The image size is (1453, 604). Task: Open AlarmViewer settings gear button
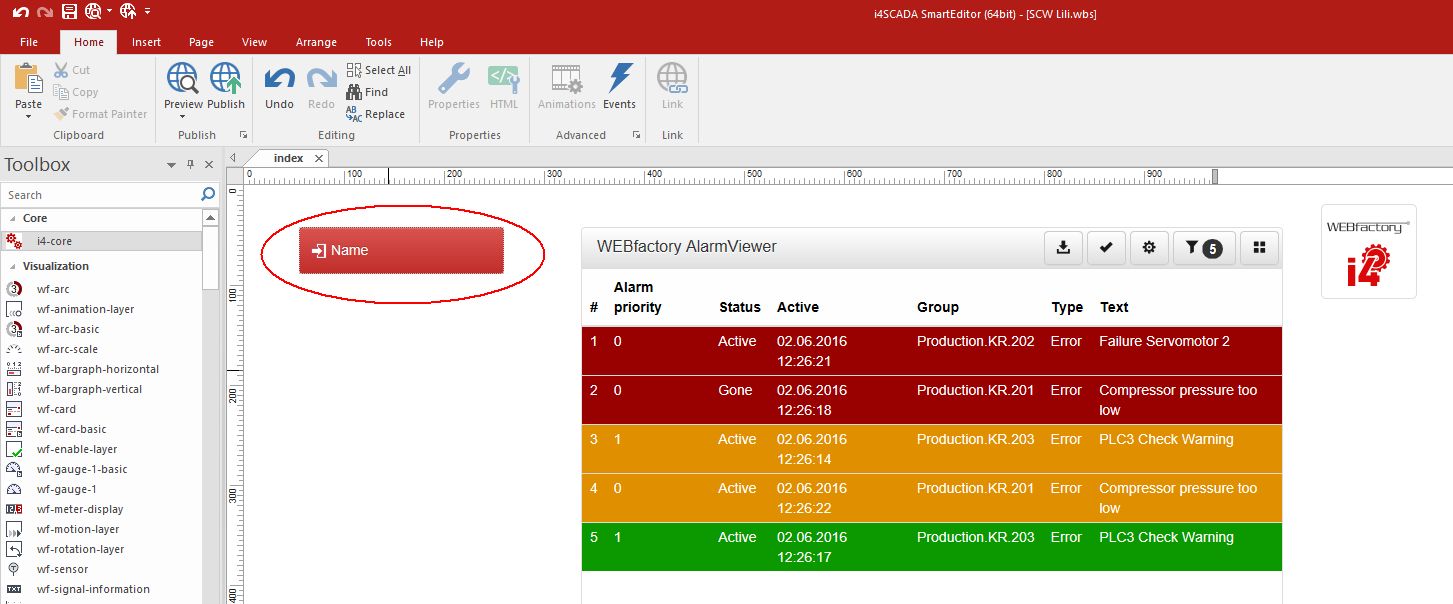coord(1149,248)
